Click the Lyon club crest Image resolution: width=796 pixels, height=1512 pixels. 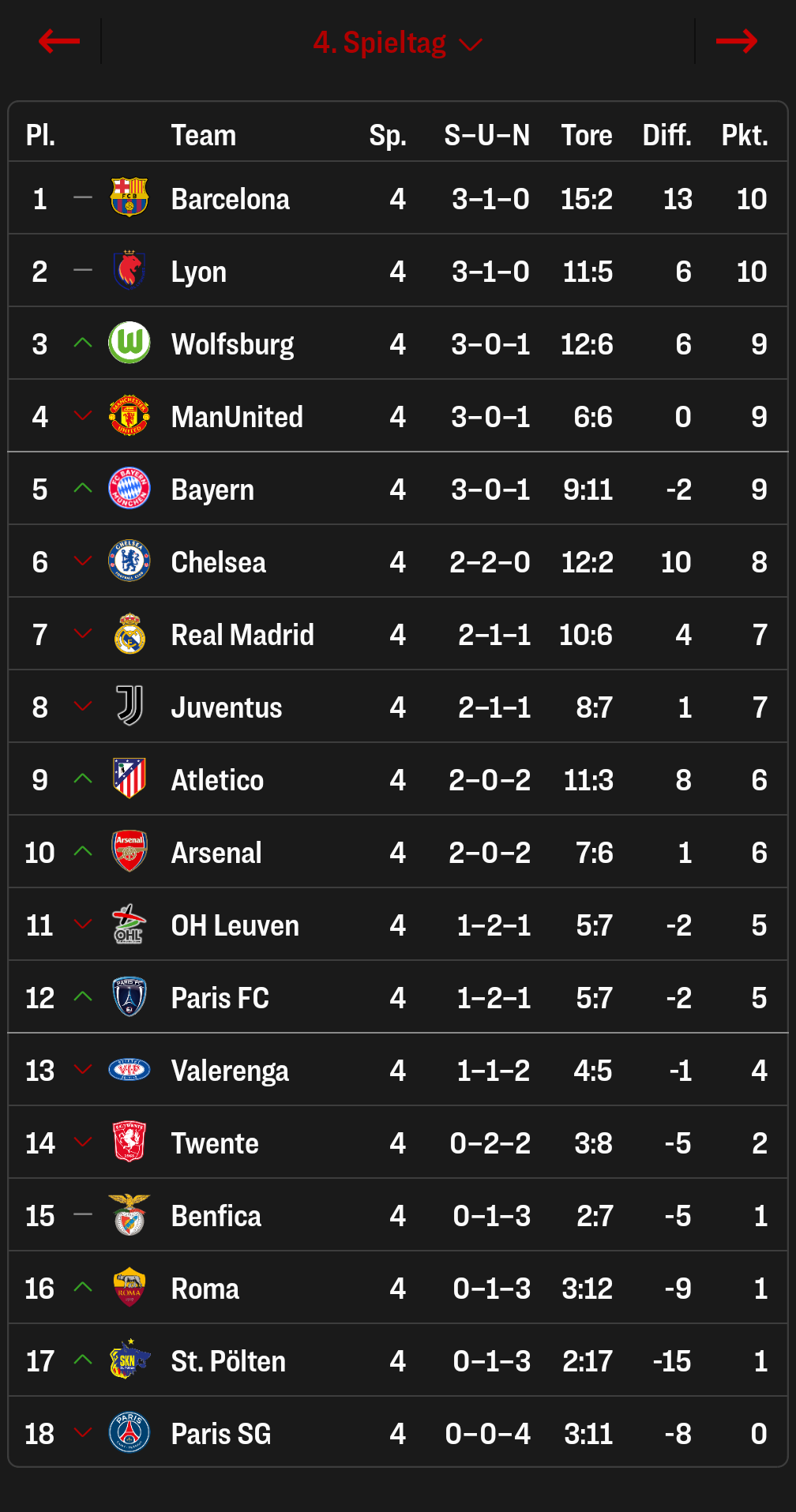[x=130, y=271]
